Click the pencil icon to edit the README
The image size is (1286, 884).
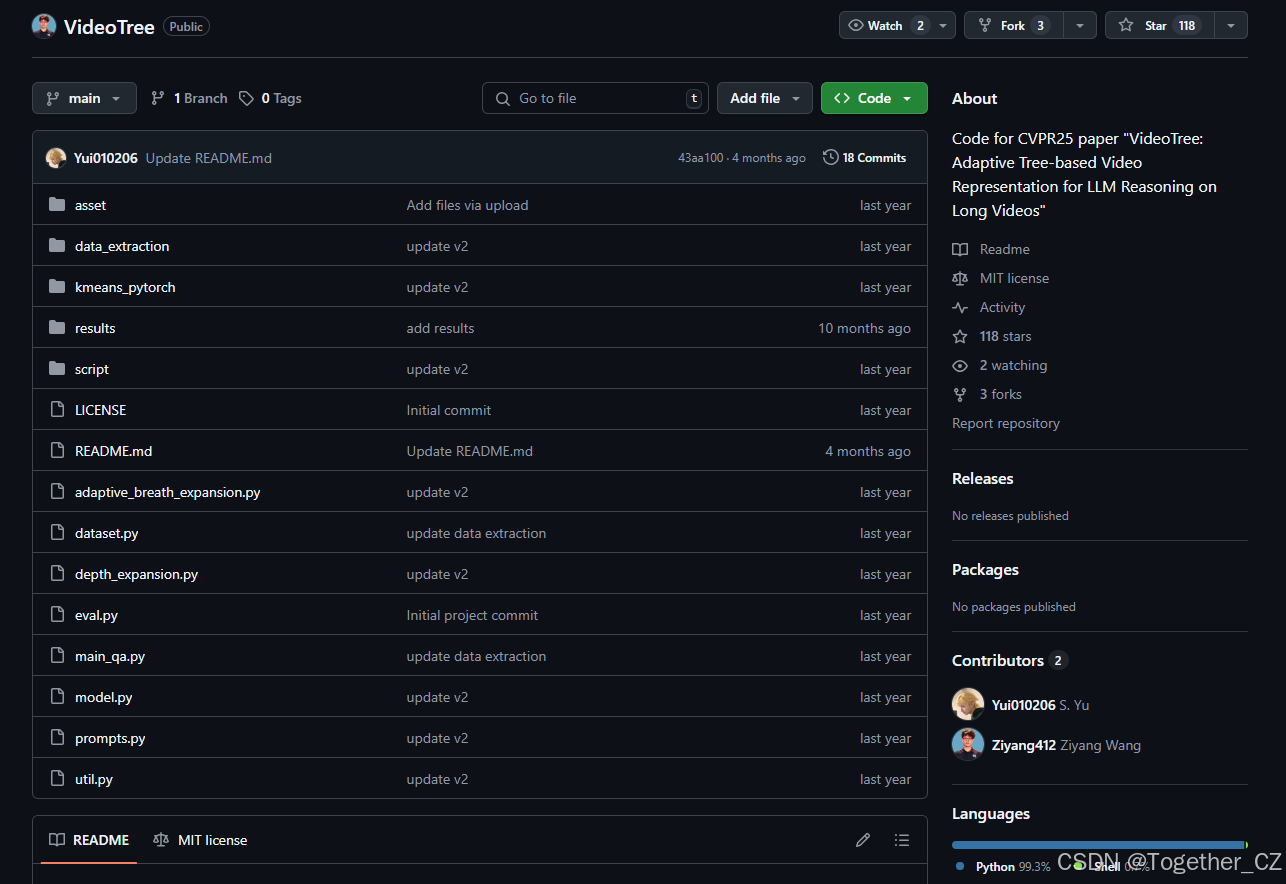tap(863, 840)
